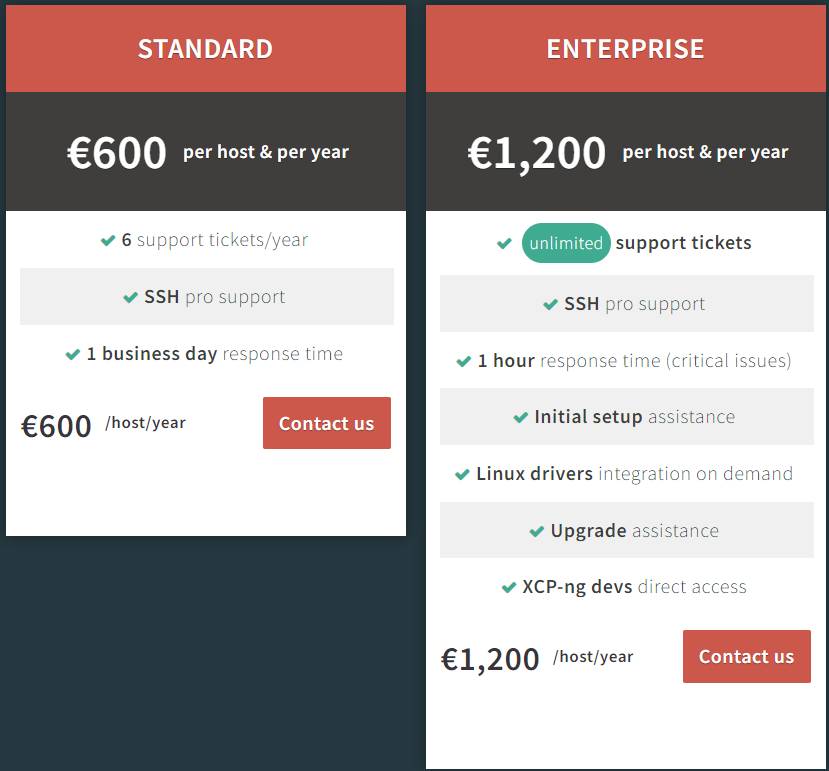The width and height of the screenshot is (829, 771).
Task: Click checkmark beside Linux drivers integration
Action: coord(462,474)
